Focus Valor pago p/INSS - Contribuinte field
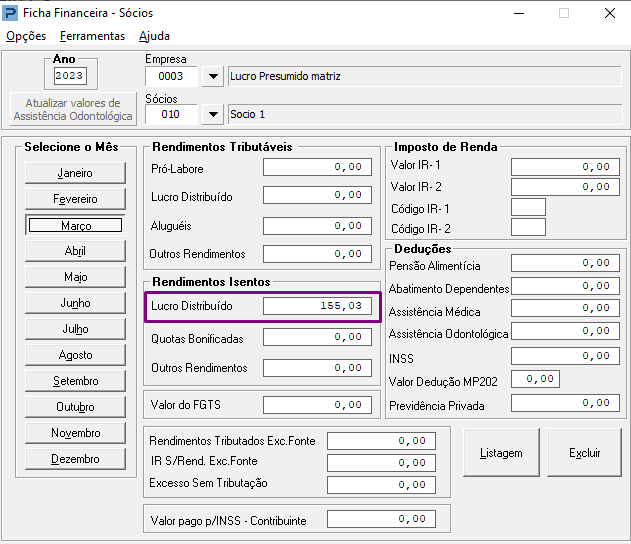Viewport: 631px width, 544px height. pos(383,520)
